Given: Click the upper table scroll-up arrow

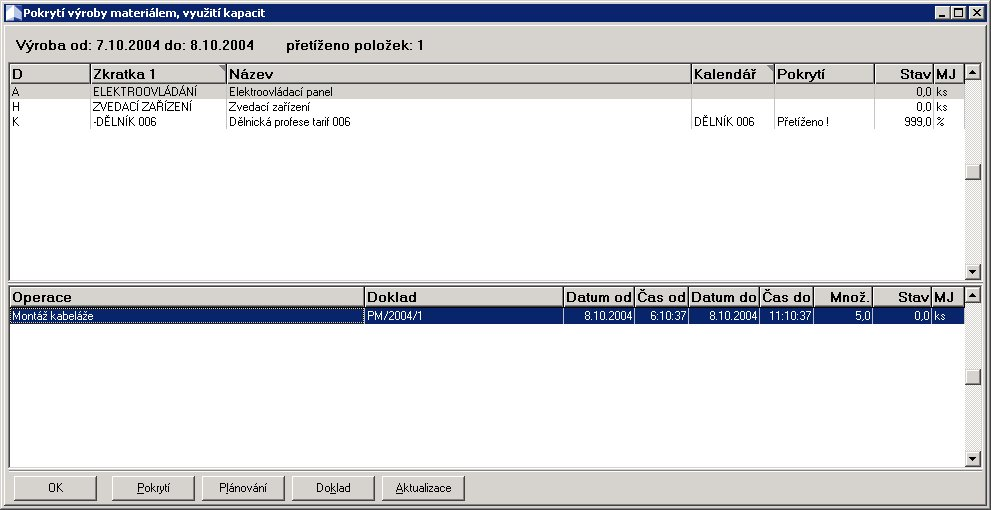Looking at the screenshot, I should 973,71.
